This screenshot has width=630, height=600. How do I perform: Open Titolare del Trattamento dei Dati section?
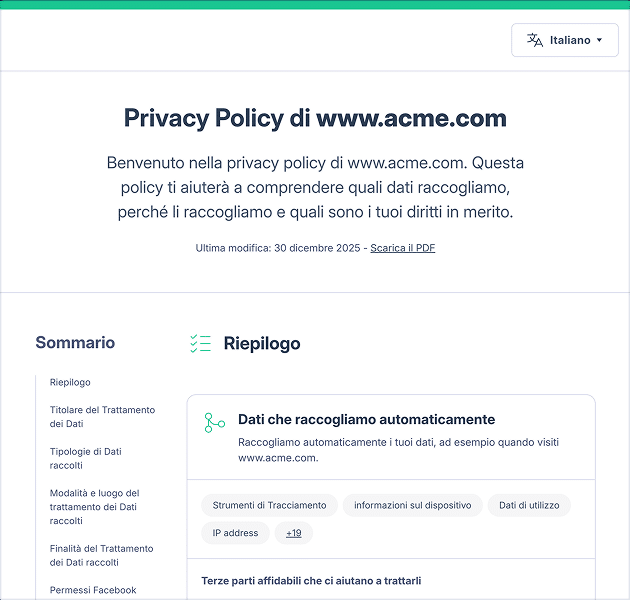coord(102,417)
